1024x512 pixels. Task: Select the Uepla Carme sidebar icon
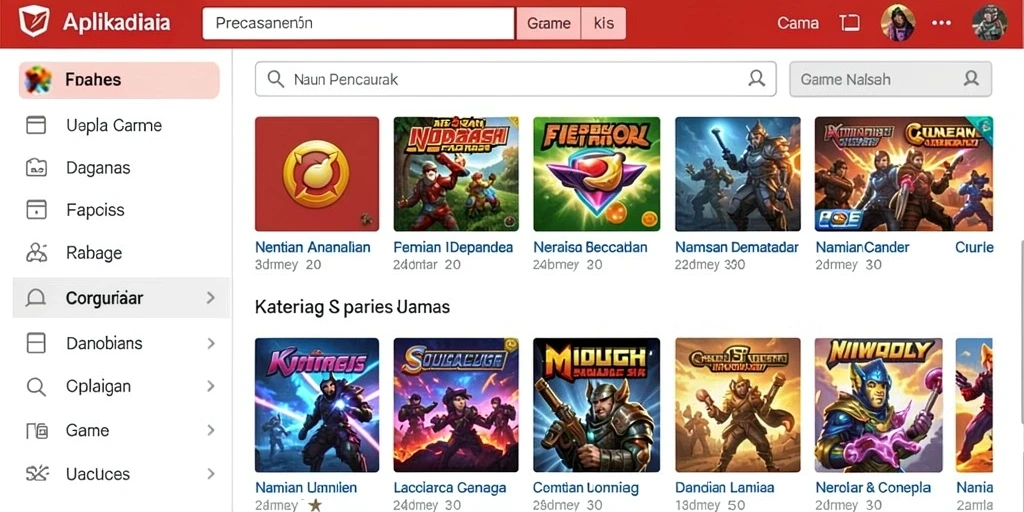[36, 125]
